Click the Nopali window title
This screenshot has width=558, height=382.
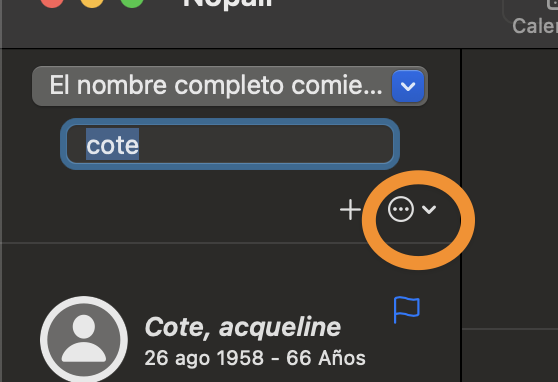point(228,4)
